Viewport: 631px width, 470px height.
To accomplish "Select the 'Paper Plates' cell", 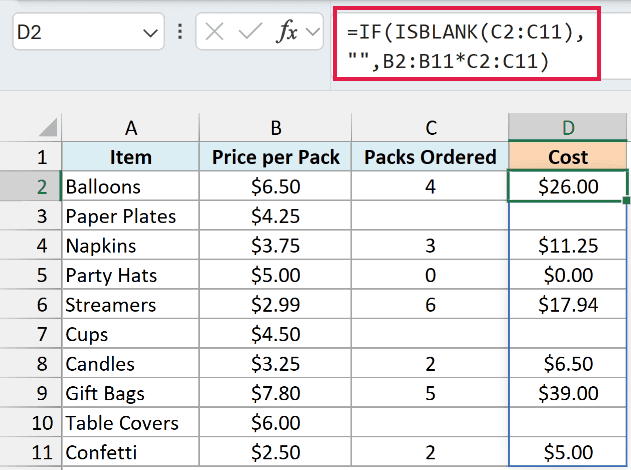I will click(x=130, y=216).
